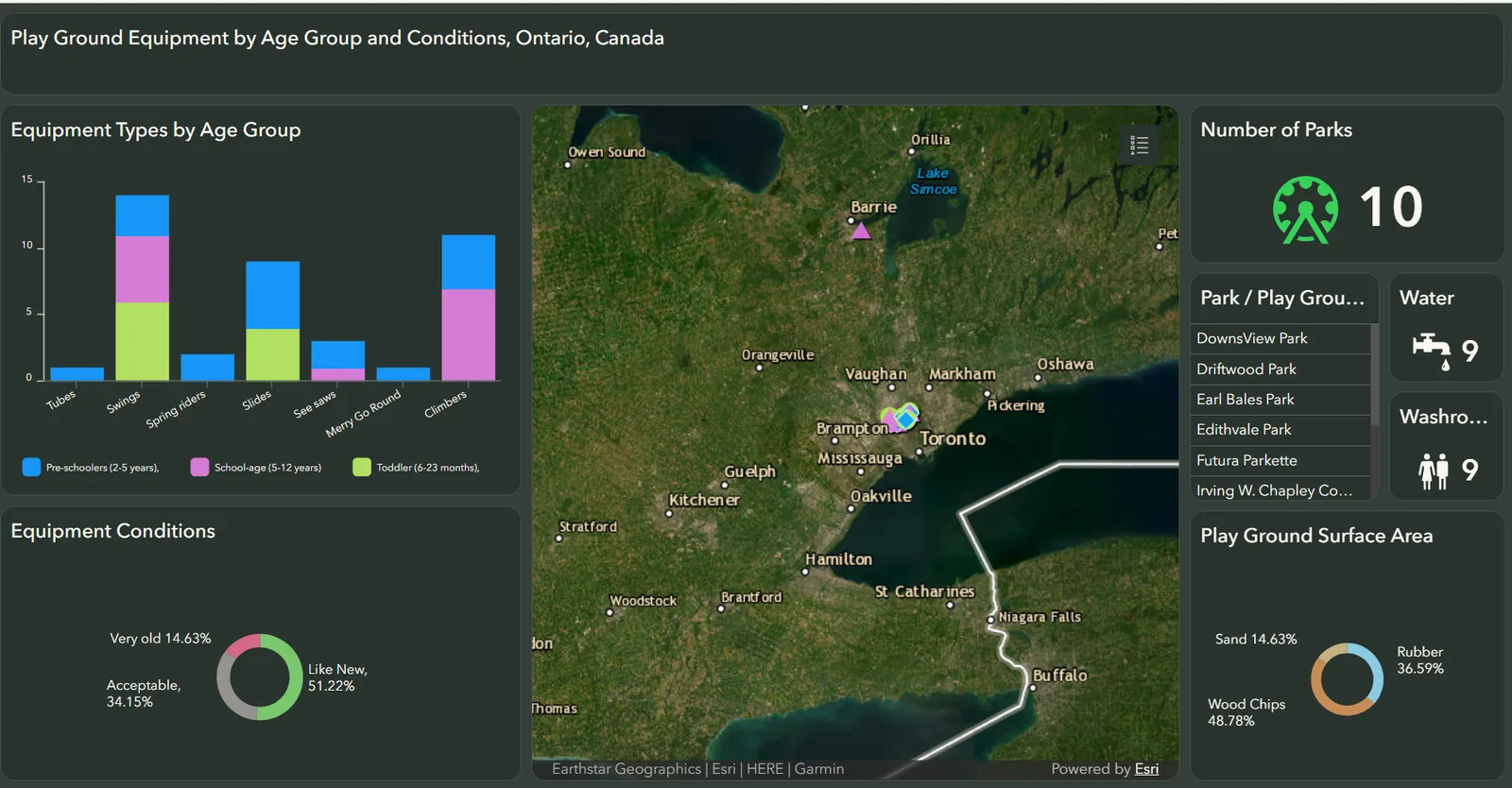The image size is (1512, 788).
Task: Click the Very old 14.63% label
Action: (161, 639)
